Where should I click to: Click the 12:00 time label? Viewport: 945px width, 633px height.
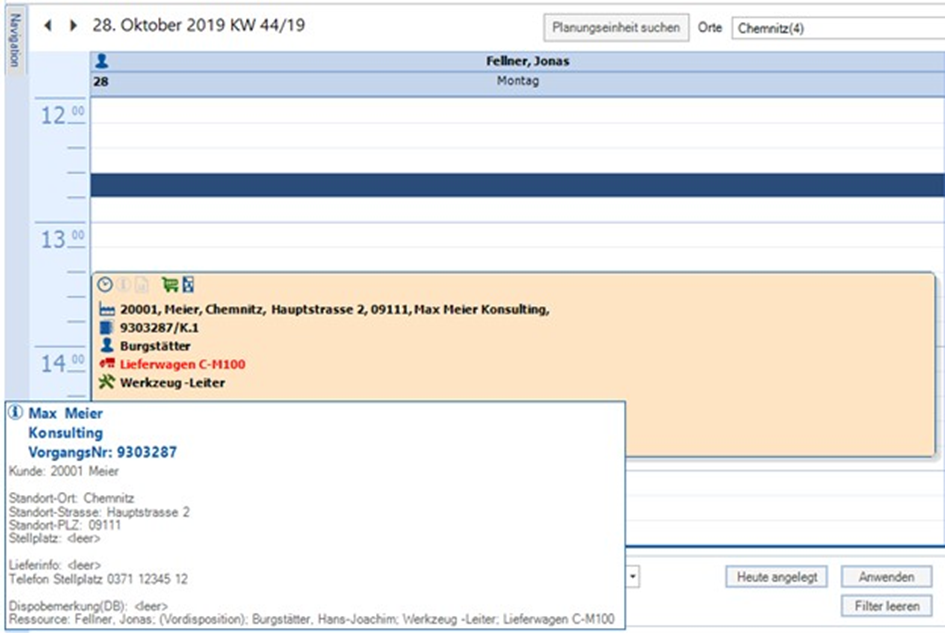62,115
